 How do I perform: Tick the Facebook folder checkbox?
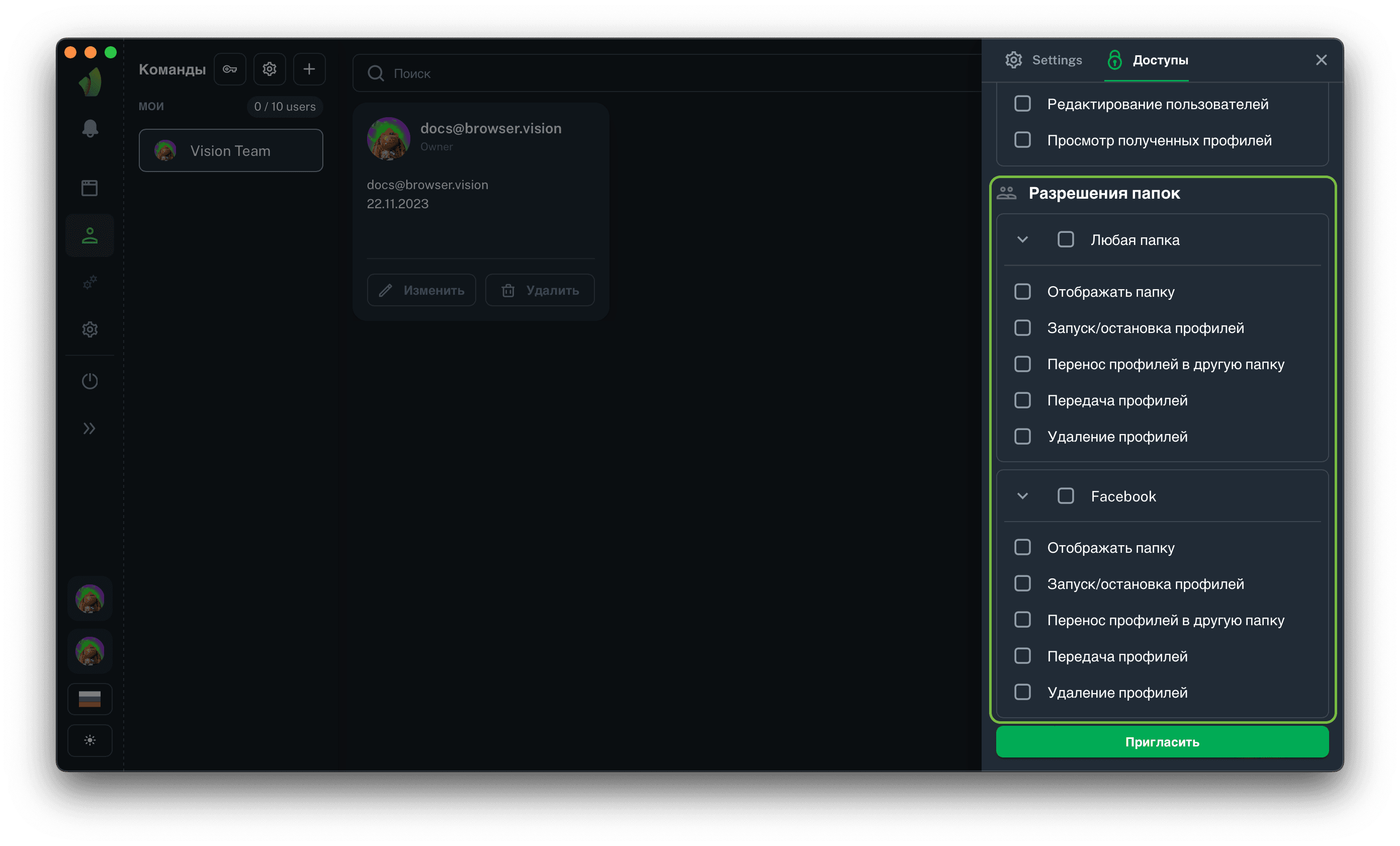(x=1066, y=496)
